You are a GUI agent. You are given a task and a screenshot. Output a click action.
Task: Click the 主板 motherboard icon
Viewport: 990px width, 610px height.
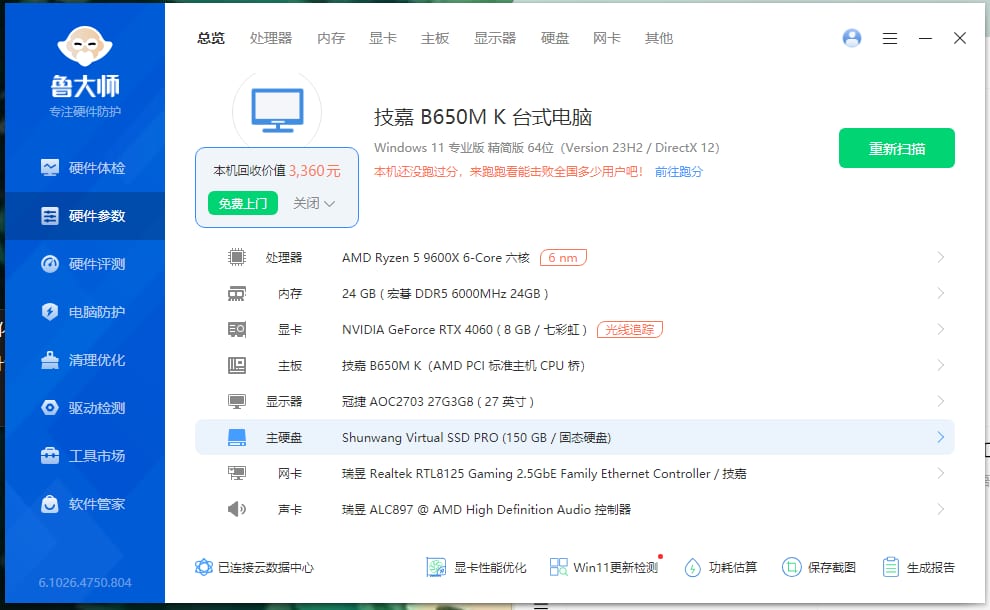coord(237,366)
